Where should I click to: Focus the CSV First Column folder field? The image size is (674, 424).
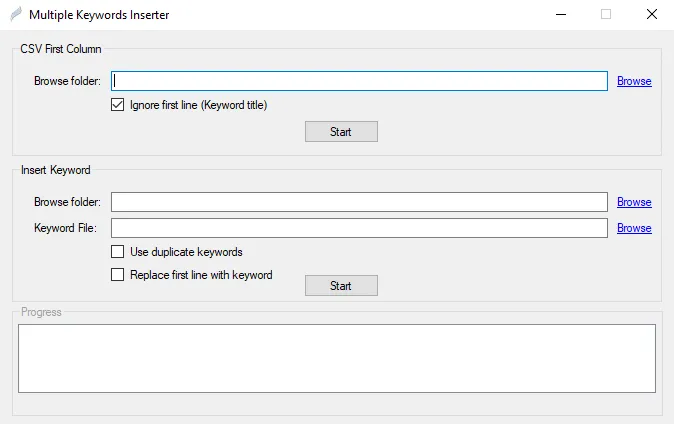[x=359, y=81]
